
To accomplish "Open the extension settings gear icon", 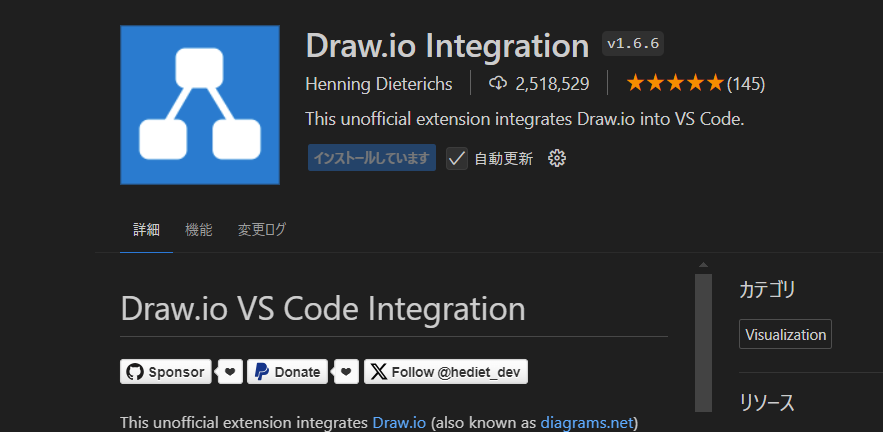I will (x=557, y=159).
